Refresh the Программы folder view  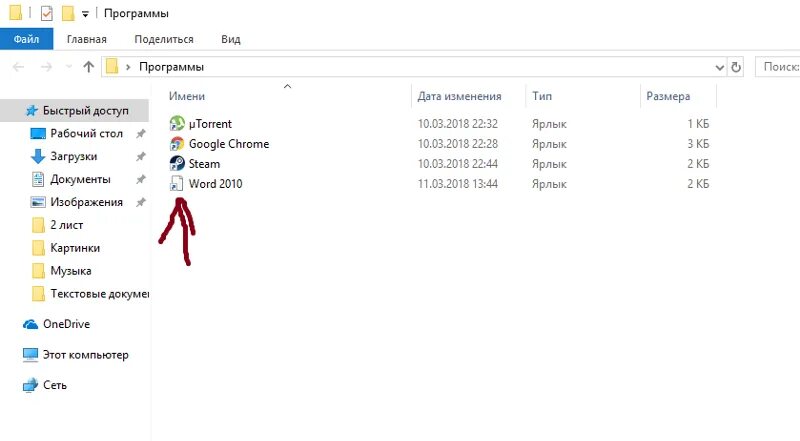pyautogui.click(x=736, y=67)
